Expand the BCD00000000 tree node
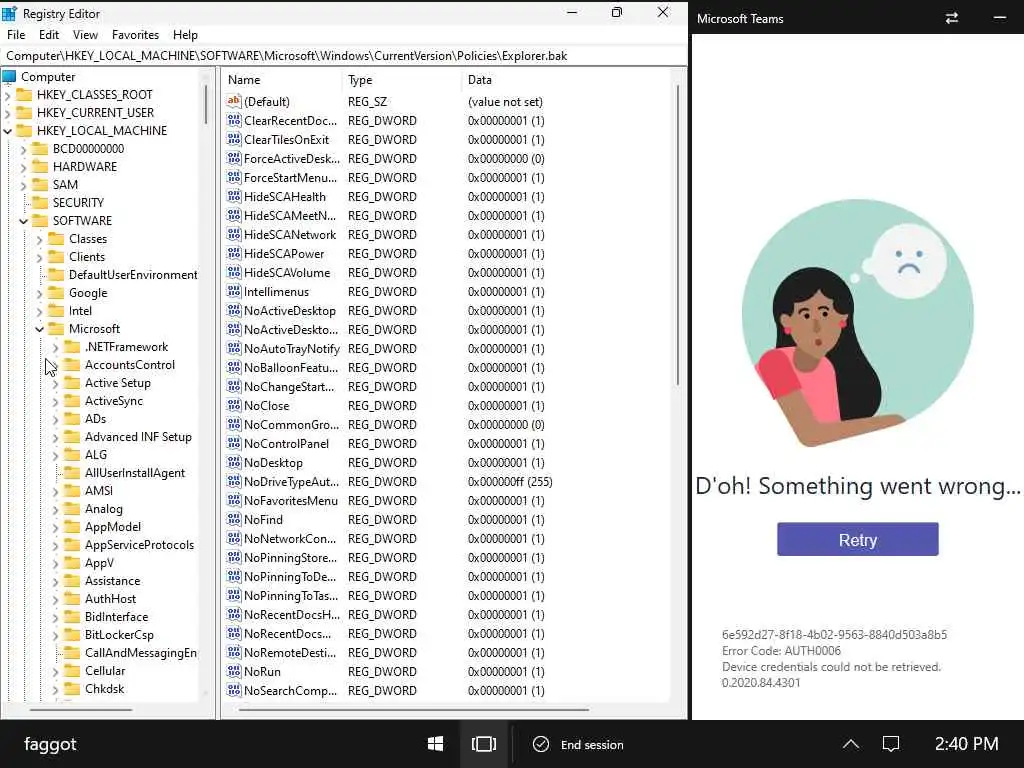The image size is (1024, 768). click(24, 150)
